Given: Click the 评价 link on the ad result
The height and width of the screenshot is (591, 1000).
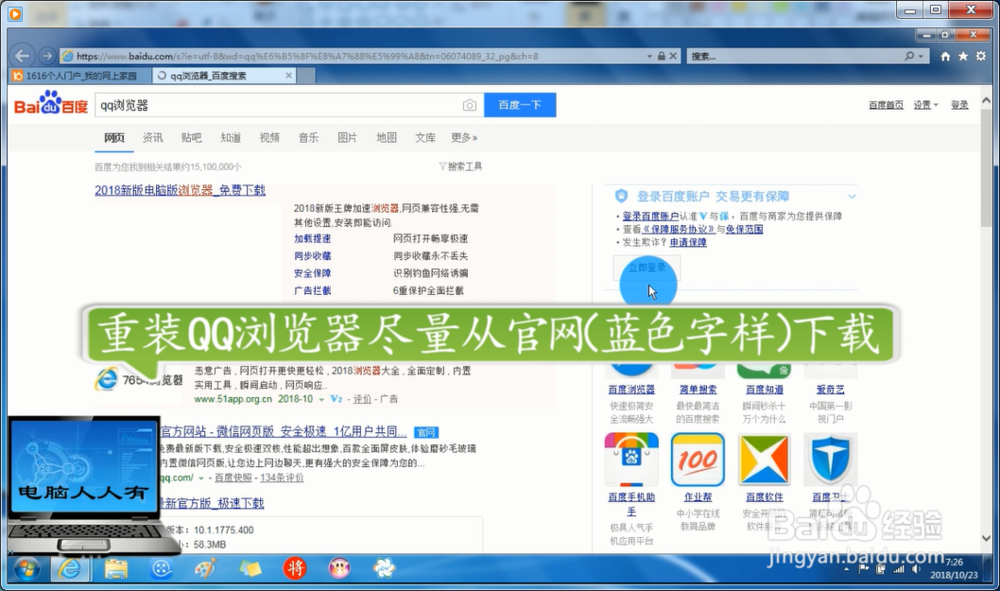Looking at the screenshot, I should (362, 399).
